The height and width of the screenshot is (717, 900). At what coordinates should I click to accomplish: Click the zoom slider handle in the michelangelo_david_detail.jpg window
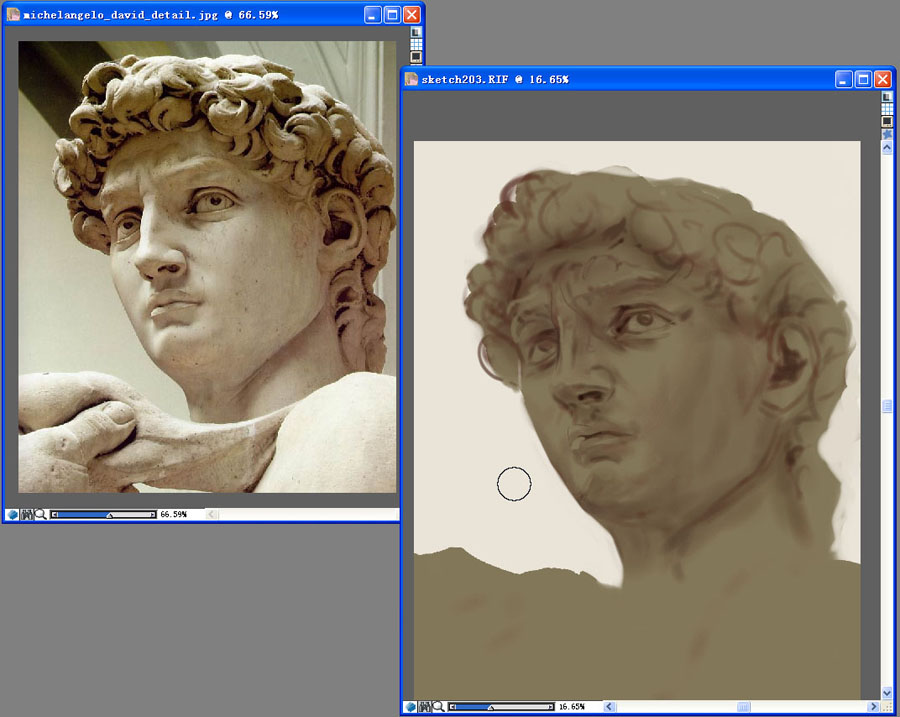[109, 515]
